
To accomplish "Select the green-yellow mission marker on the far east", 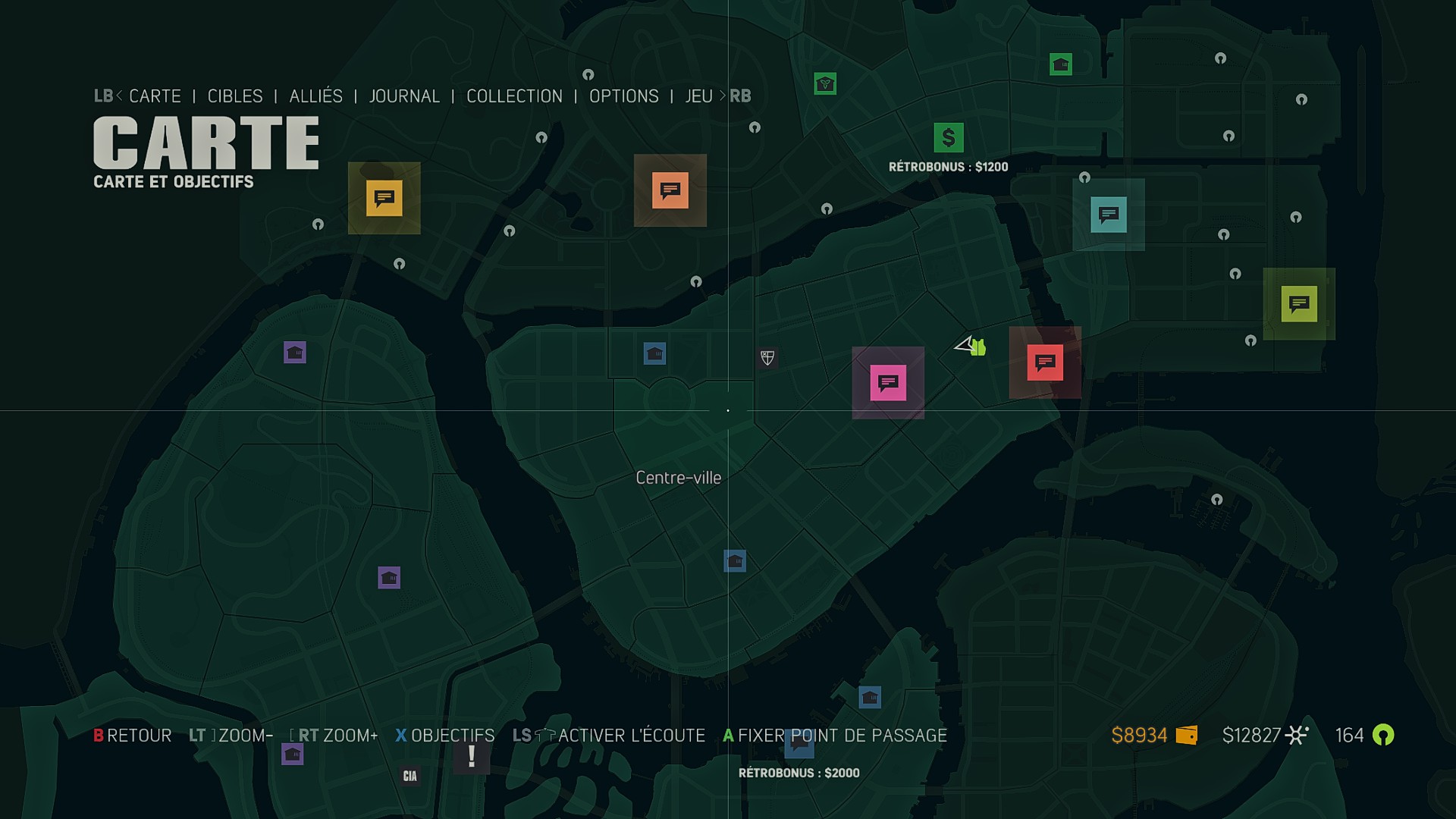I will (1298, 303).
